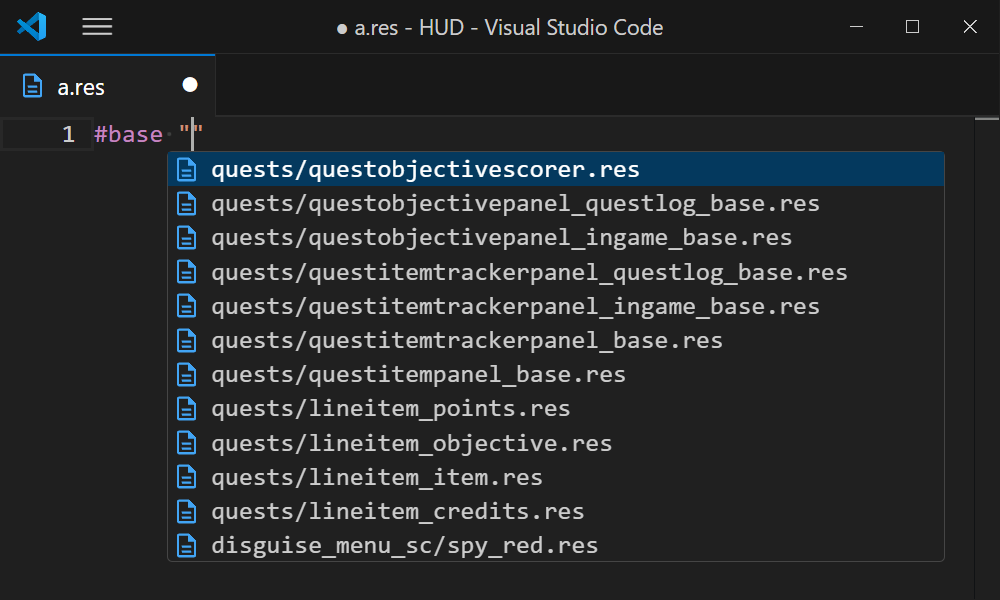This screenshot has height=600, width=1000.
Task: Click file icon beside lineitem_credits.res
Action: tap(187, 511)
